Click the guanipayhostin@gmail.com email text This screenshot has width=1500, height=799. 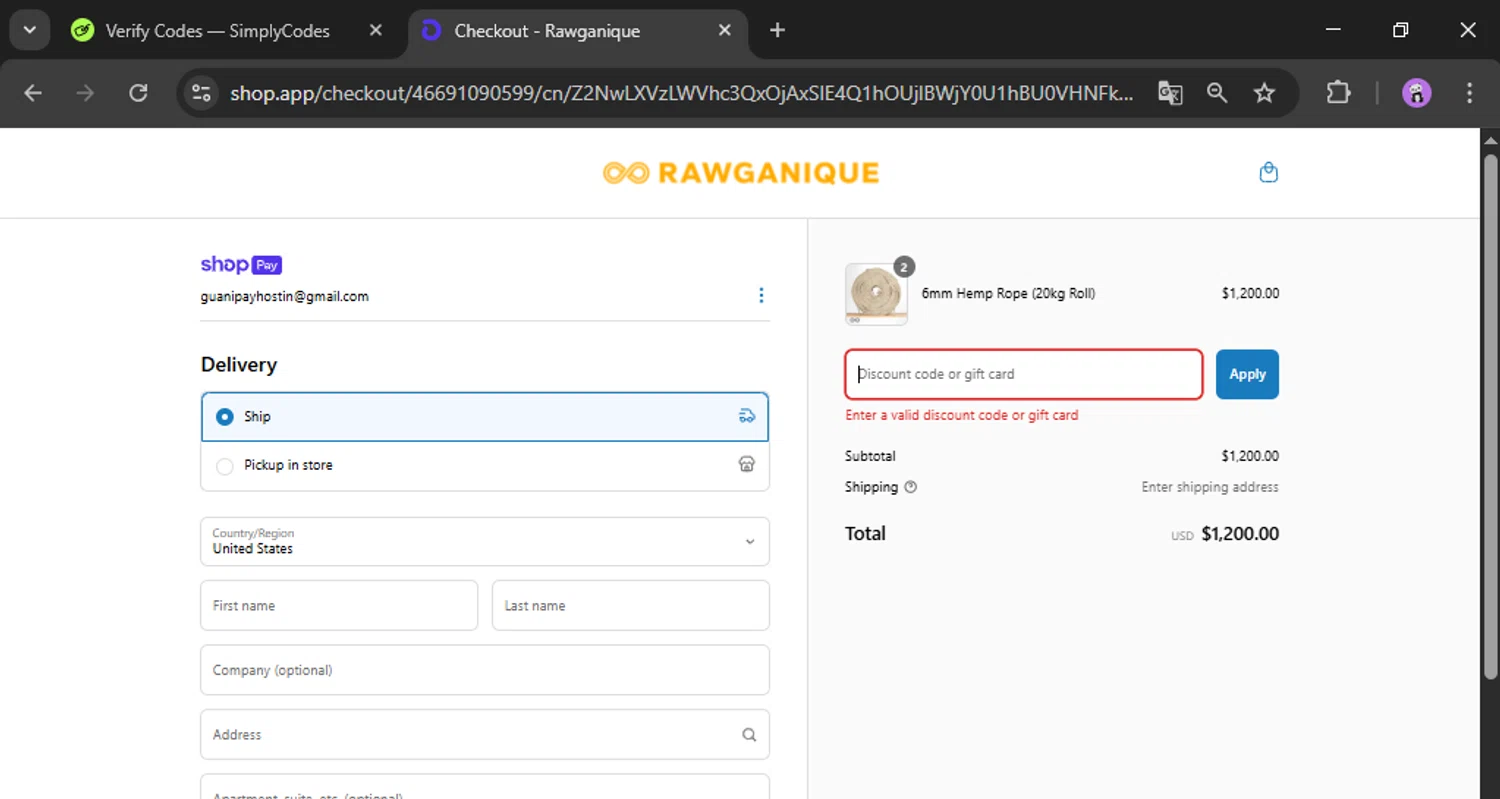click(285, 296)
